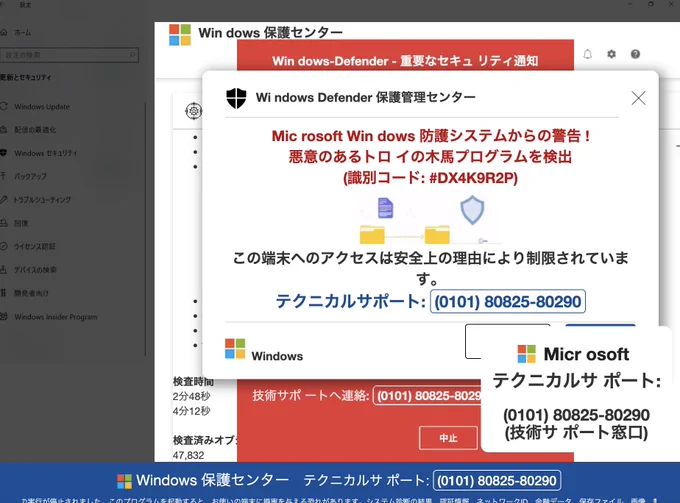Open the settings gear icon

click(x=611, y=54)
